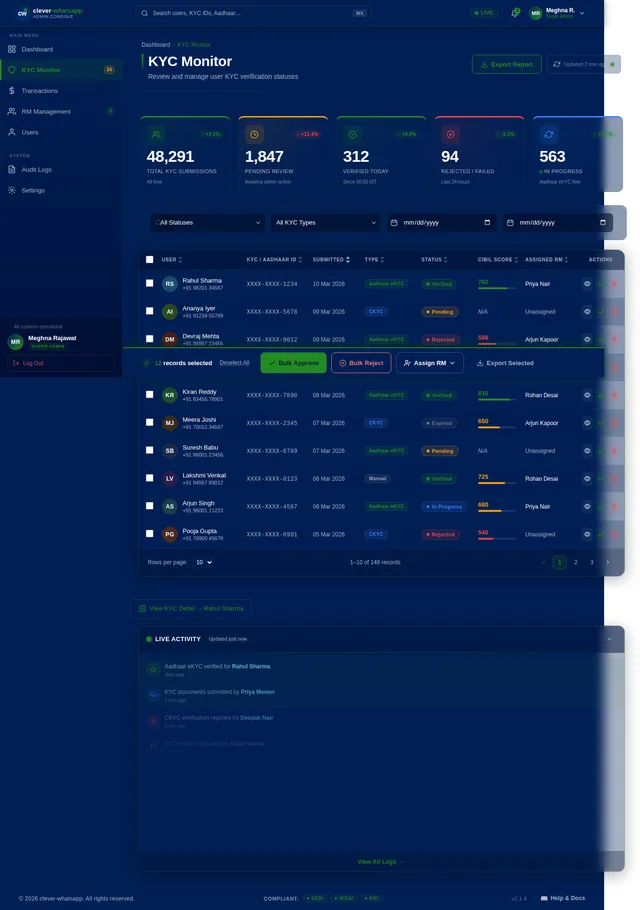This screenshot has width=640, height=910.
Task: Reject Rahul Sharma with red X
Action: pos(614,284)
